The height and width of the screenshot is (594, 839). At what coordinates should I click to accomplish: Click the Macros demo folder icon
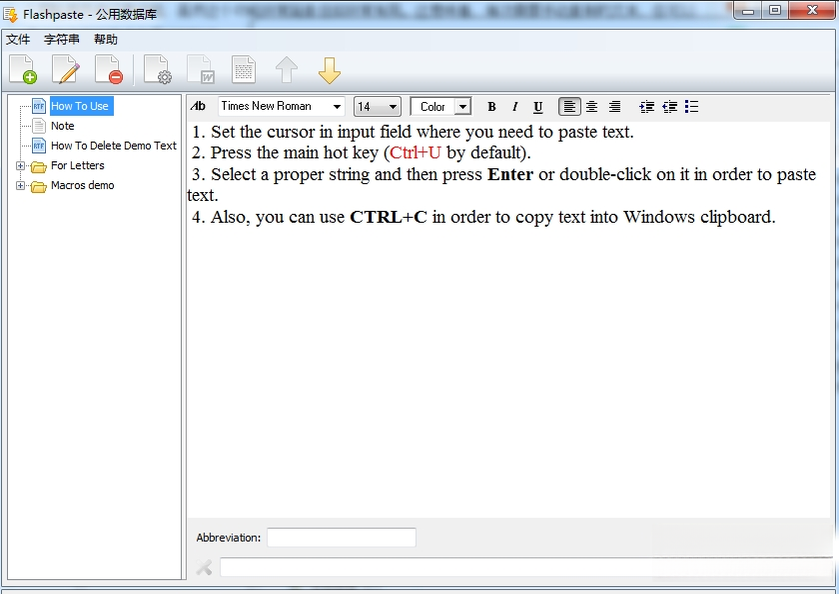click(x=39, y=187)
